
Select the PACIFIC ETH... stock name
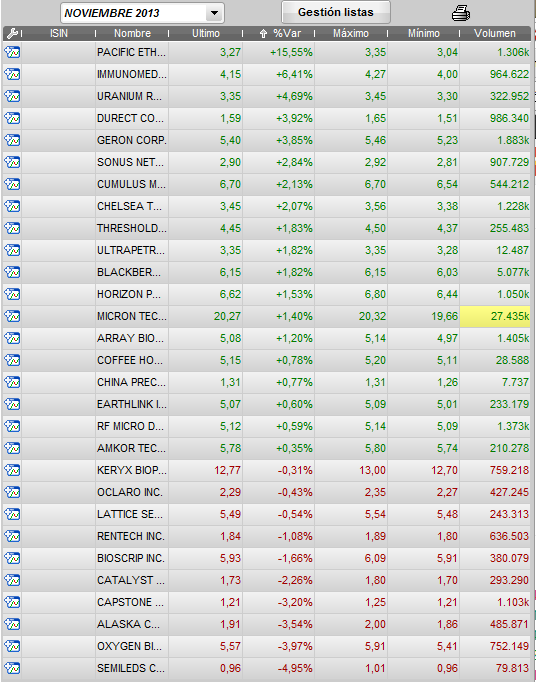click(131, 53)
